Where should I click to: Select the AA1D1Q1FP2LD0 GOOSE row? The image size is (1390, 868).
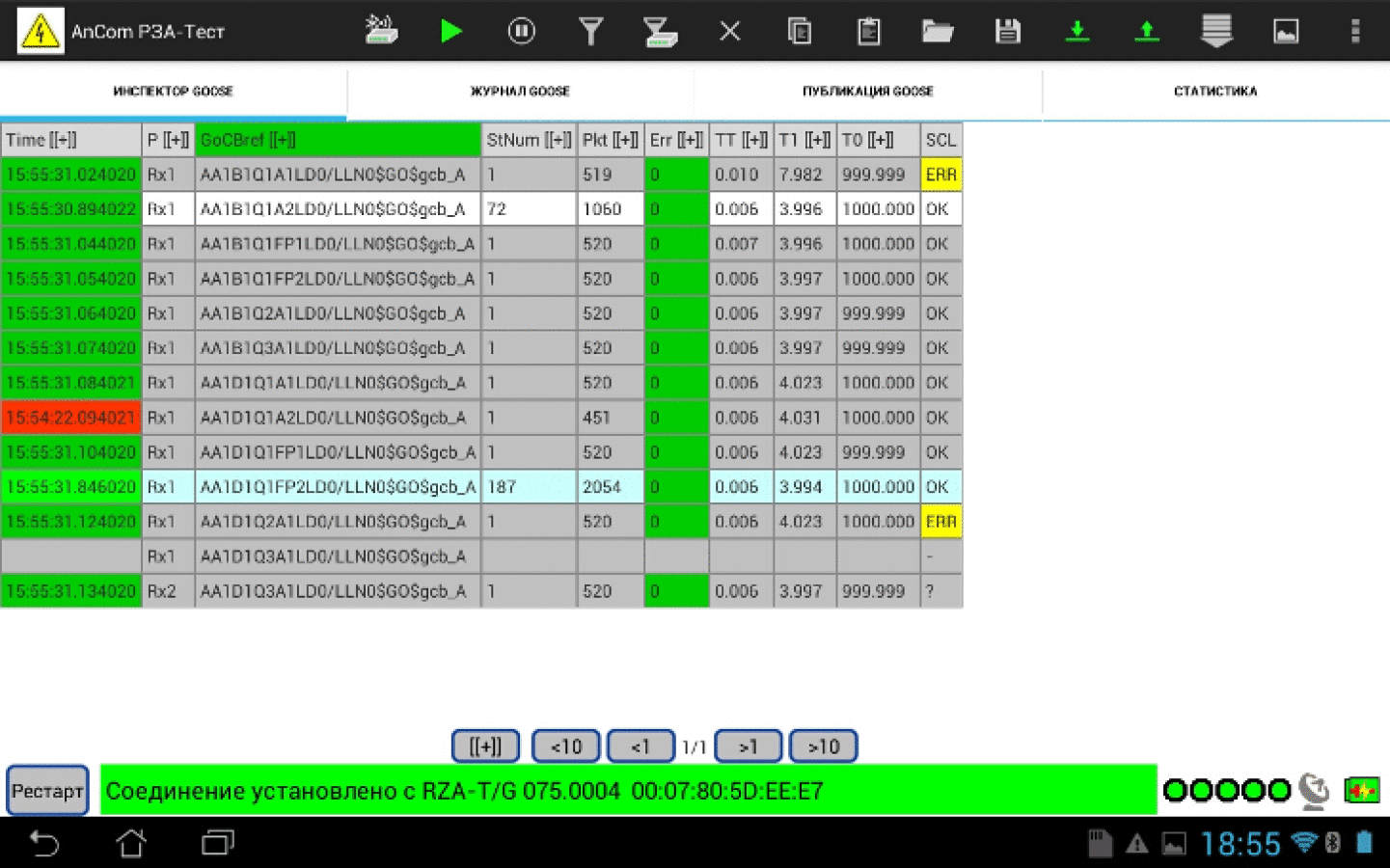point(481,487)
